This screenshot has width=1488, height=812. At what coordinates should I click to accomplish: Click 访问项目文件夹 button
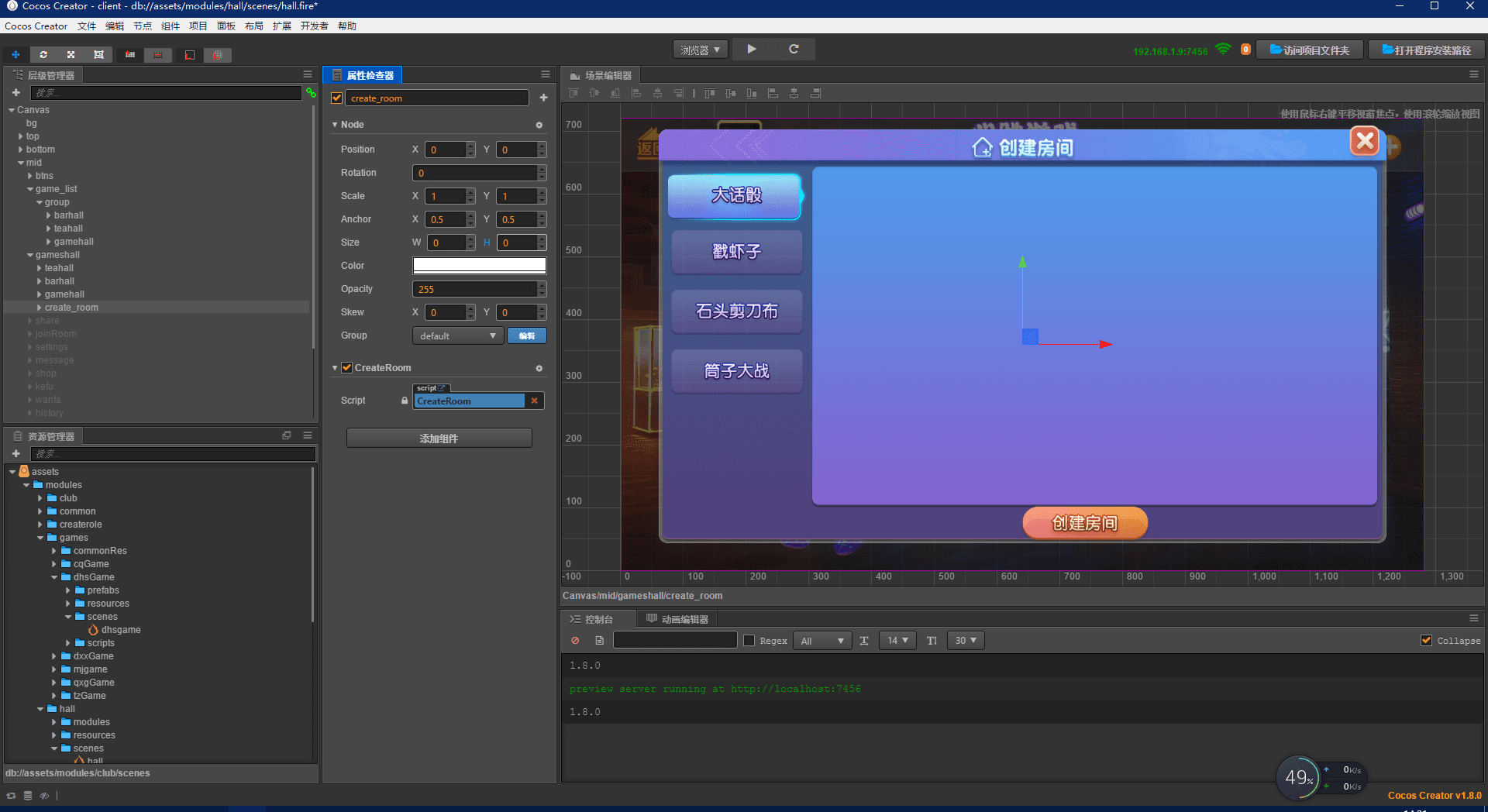pos(1309,50)
